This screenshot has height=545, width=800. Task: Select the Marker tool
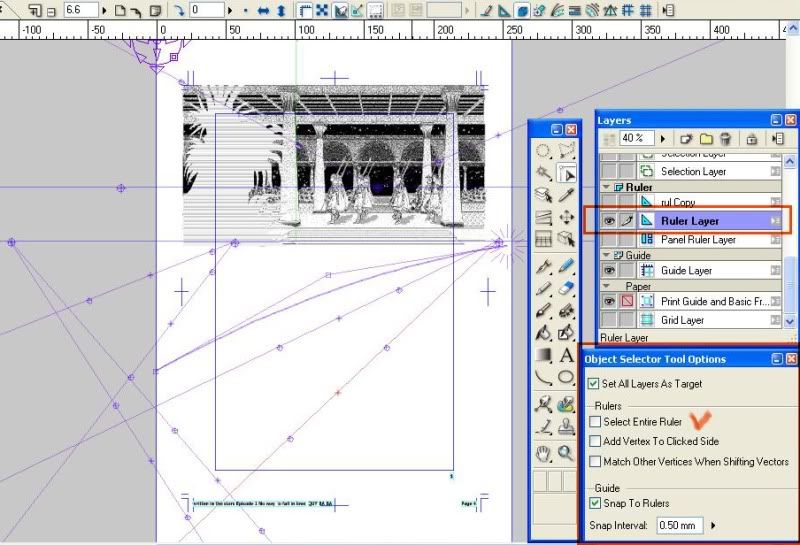click(566, 266)
